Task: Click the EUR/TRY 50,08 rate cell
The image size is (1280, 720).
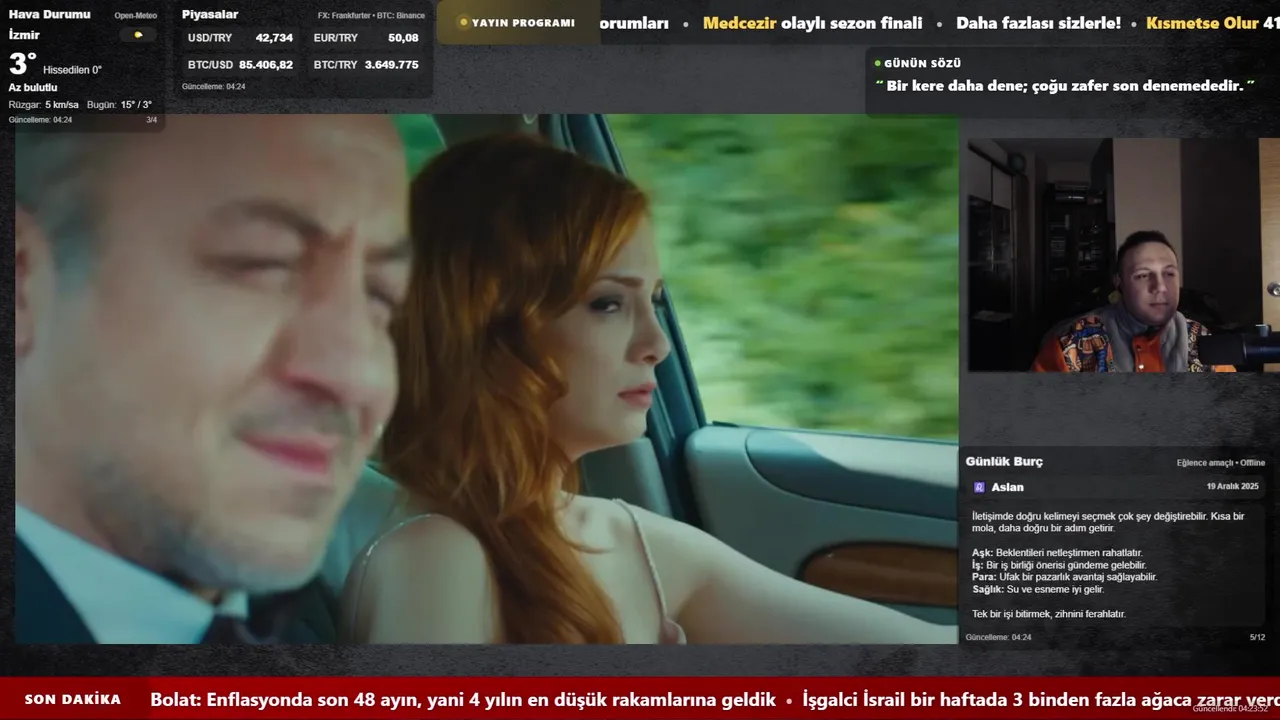Action: point(366,38)
